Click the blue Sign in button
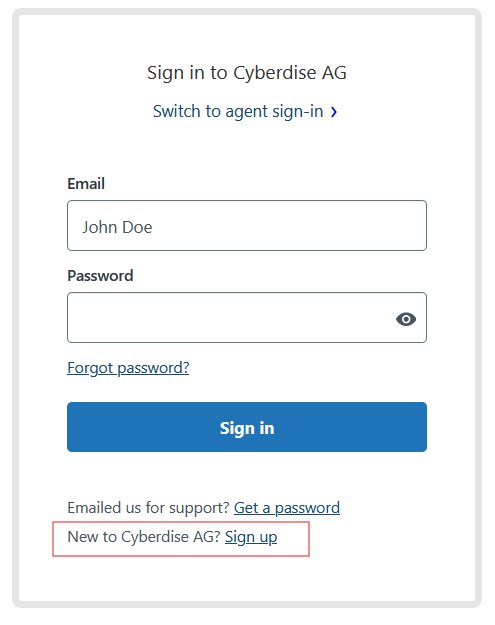Image resolution: width=495 pixels, height=625 pixels. click(247, 427)
